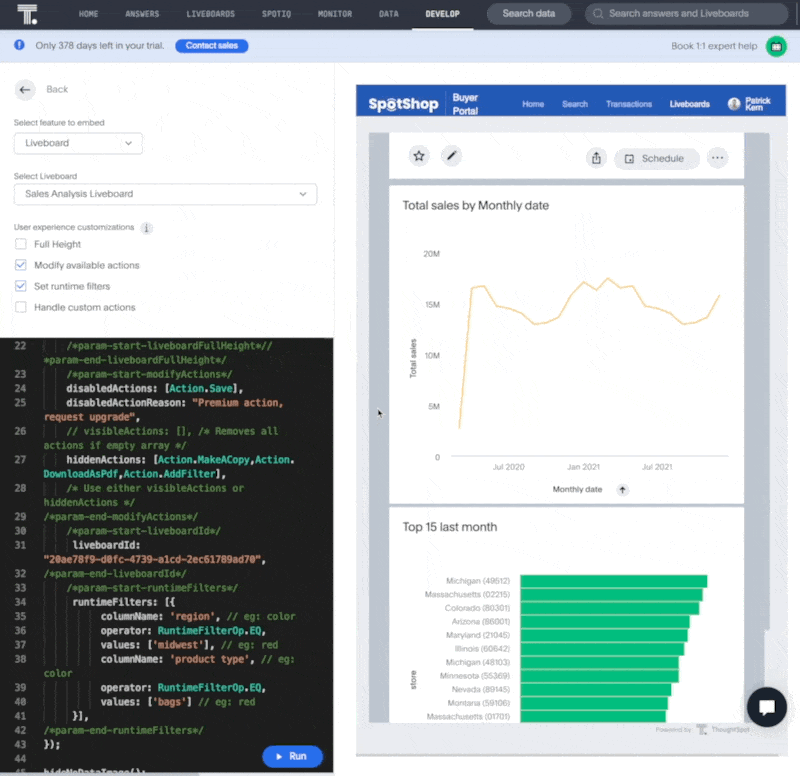
Task: Click code line 34 runtimeFilters
Action: [123, 603]
